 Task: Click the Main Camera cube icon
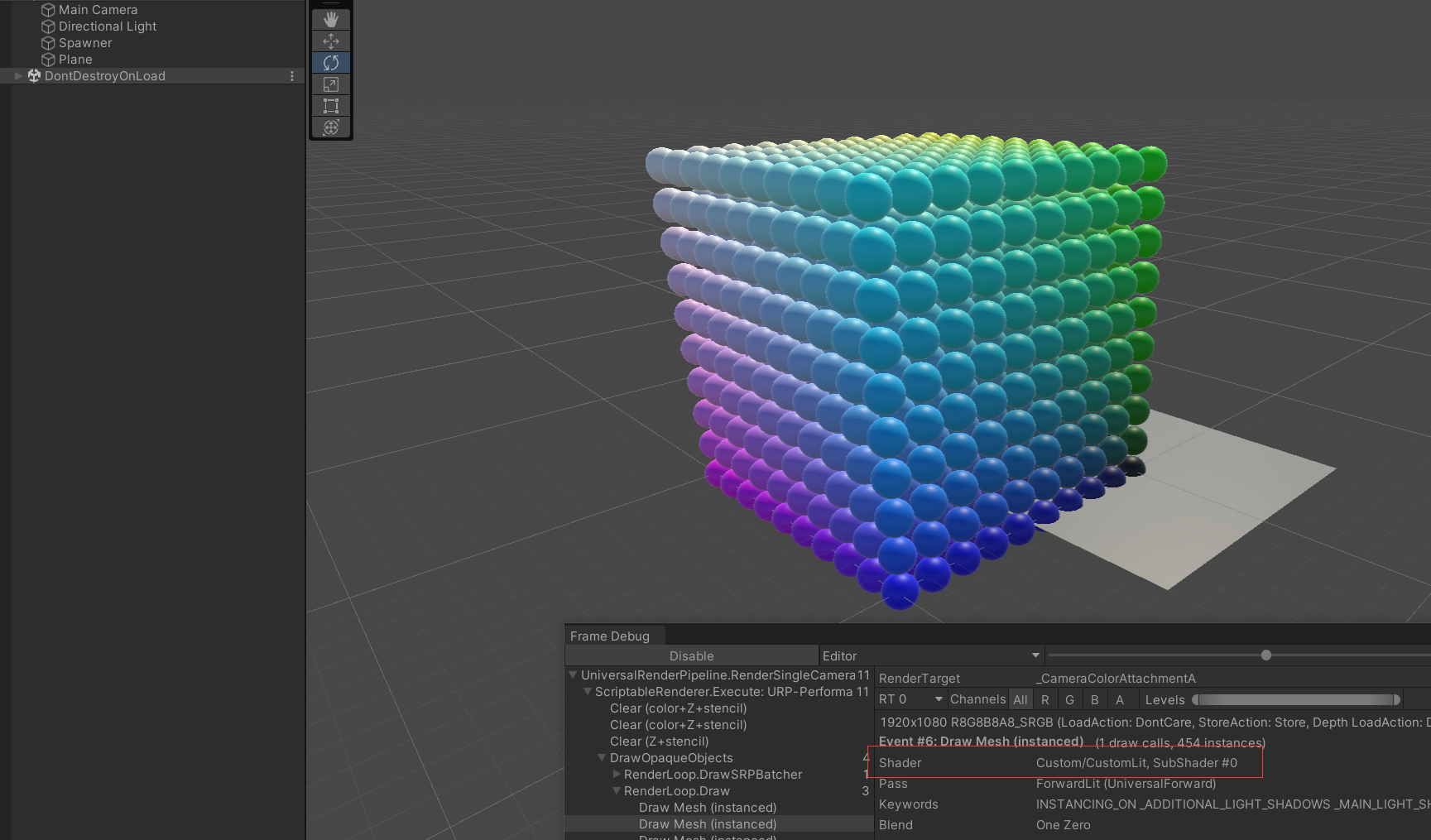click(x=47, y=9)
